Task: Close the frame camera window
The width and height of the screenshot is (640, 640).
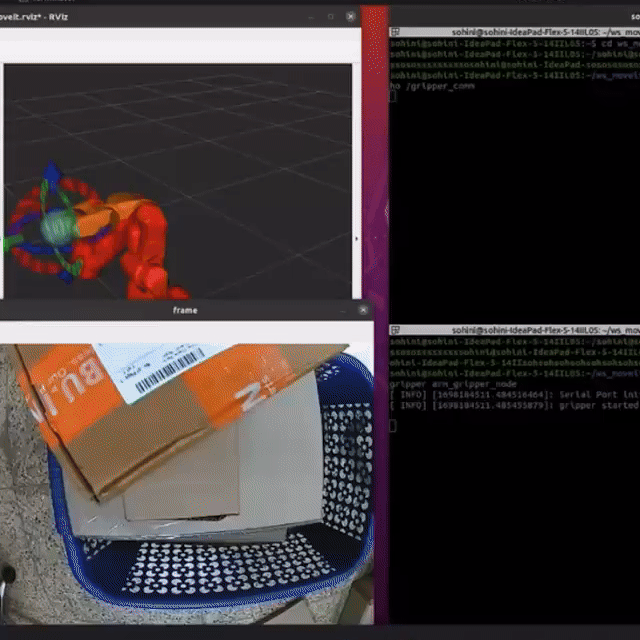Action: click(x=363, y=310)
